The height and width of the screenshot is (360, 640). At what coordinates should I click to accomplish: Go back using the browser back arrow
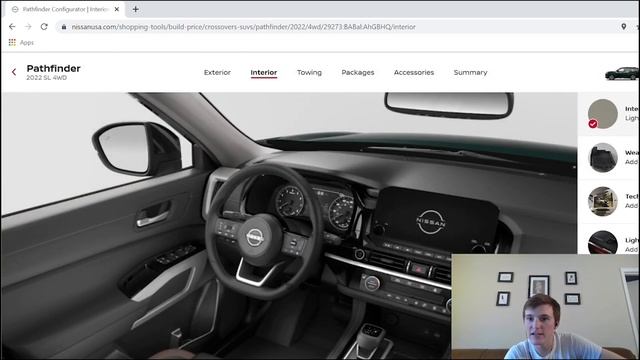[12, 27]
